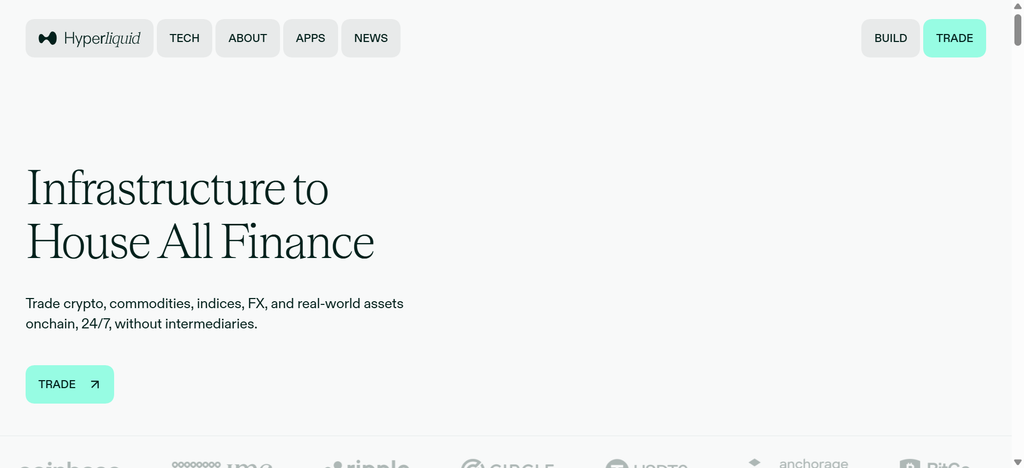Click the headline "Infrastructure to House All Finance"
Image resolution: width=1024 pixels, height=468 pixels.
[200, 215]
